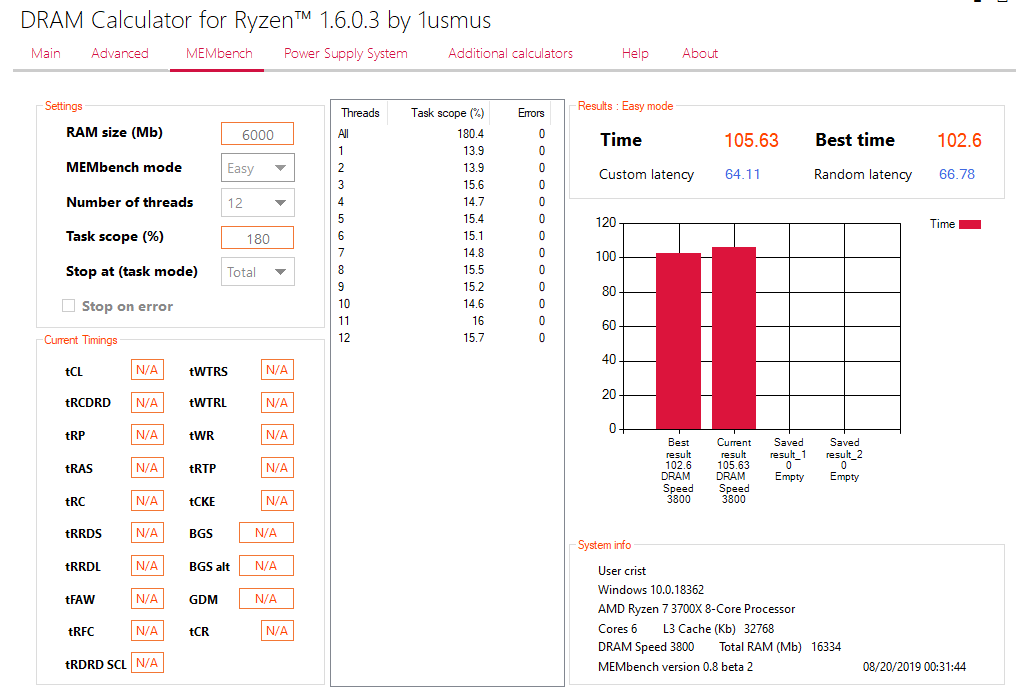
Task: Toggle the Stop on error checkbox
Action: point(68,306)
